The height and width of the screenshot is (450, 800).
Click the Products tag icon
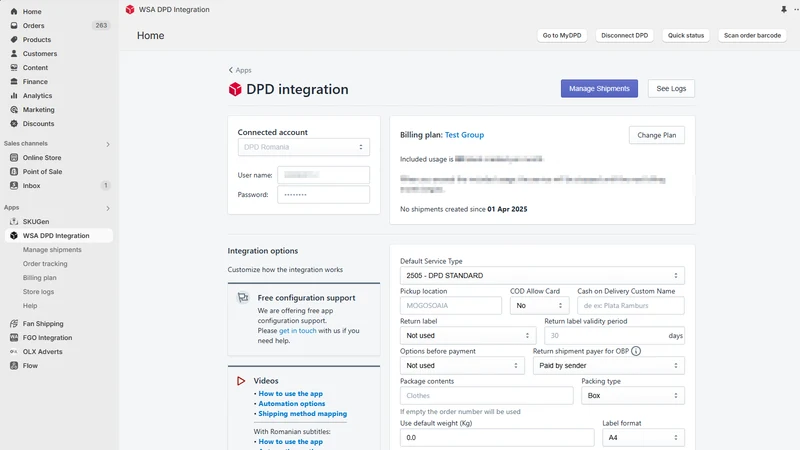[x=14, y=39]
